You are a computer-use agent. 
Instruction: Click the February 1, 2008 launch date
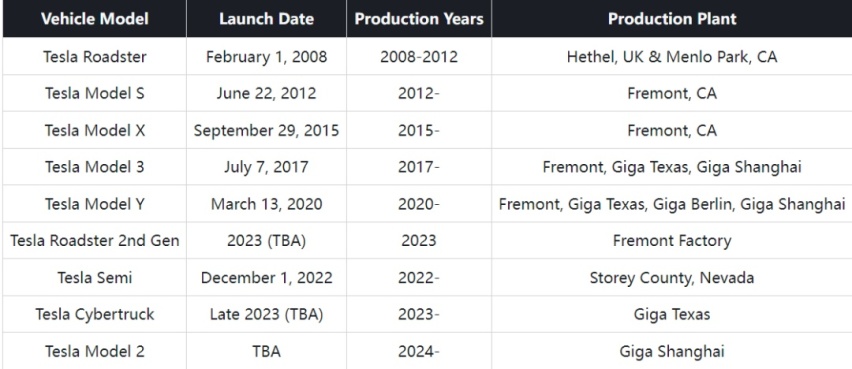pyautogui.click(x=266, y=57)
